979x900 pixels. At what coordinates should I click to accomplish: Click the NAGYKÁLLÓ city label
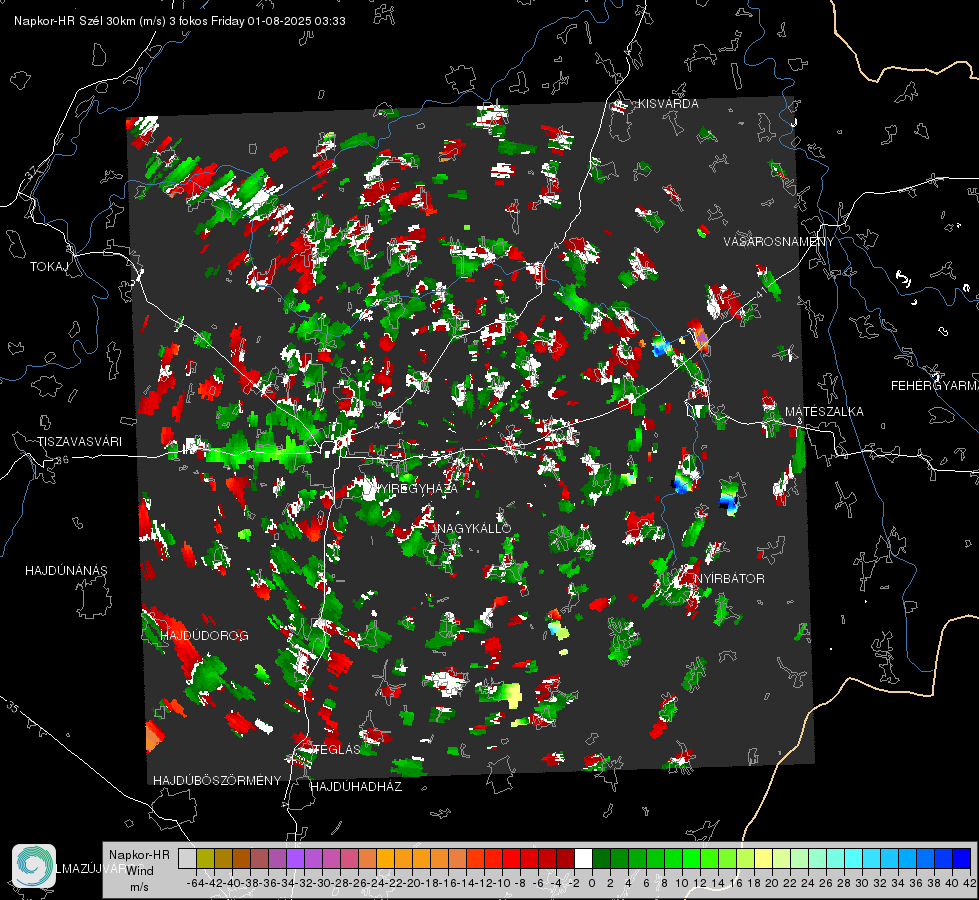474,528
